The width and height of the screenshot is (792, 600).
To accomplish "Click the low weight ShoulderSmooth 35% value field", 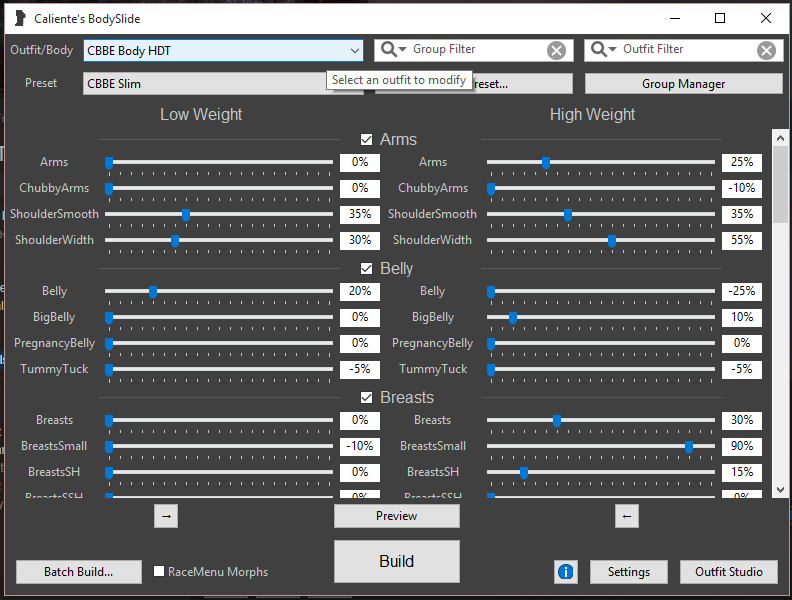I will [360, 214].
